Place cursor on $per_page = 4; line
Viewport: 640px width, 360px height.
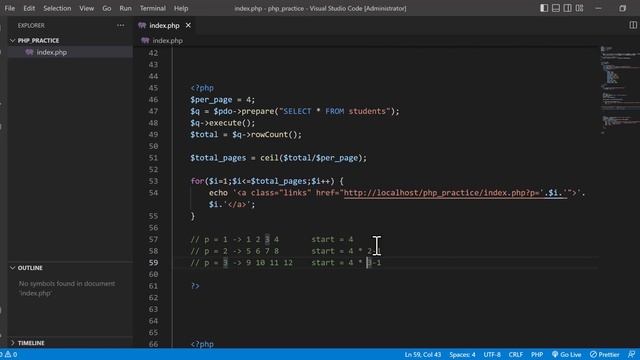[x=222, y=100]
